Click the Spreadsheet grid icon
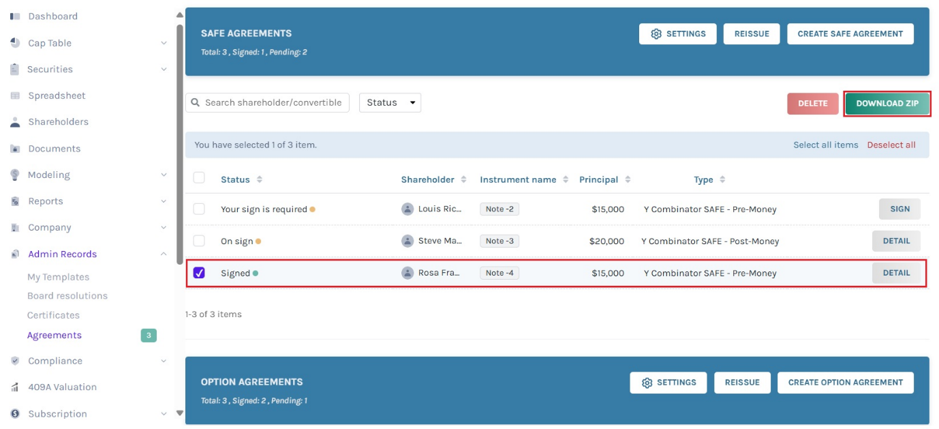 (x=15, y=95)
